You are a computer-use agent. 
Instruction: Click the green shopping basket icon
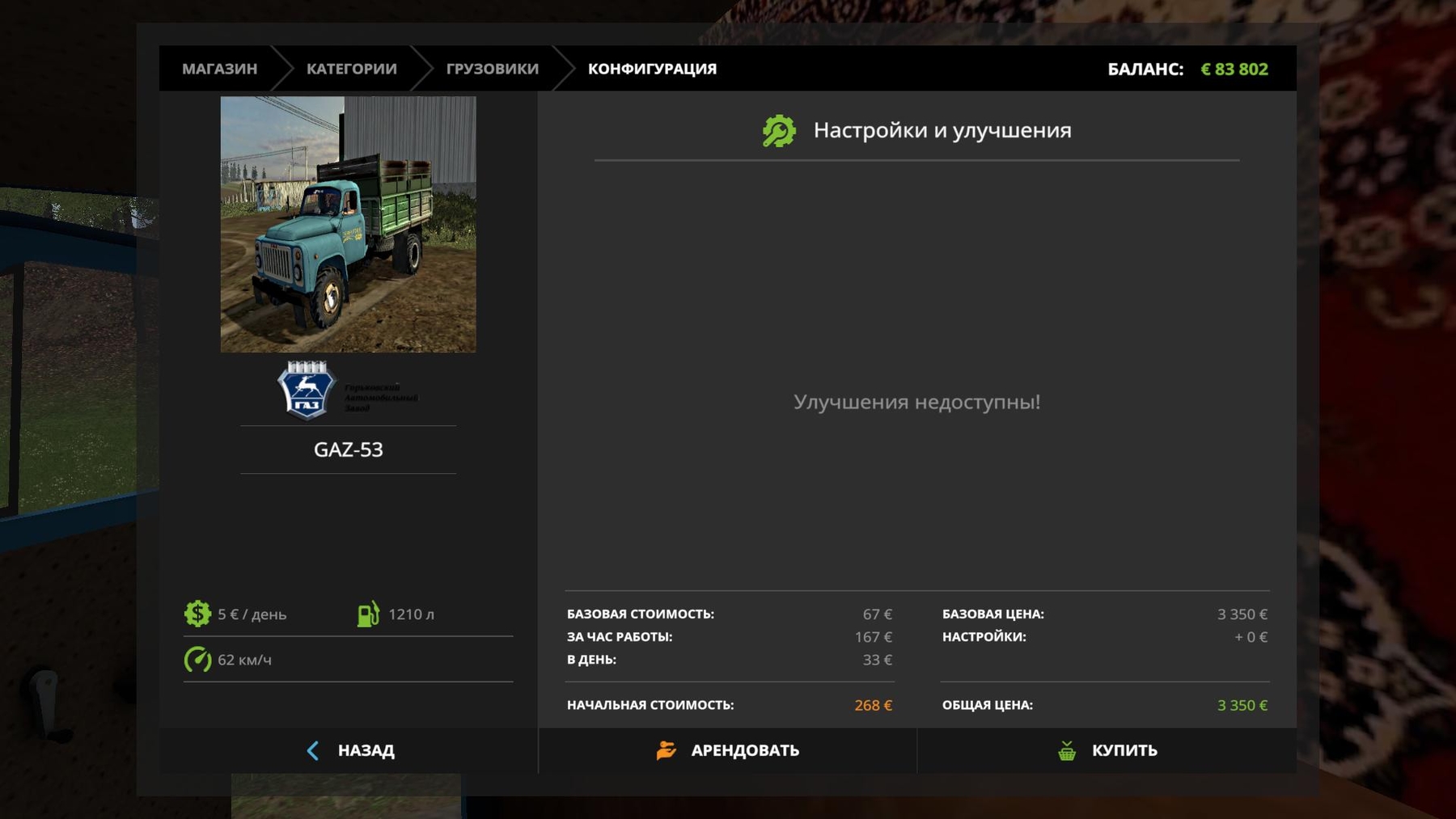(1067, 750)
